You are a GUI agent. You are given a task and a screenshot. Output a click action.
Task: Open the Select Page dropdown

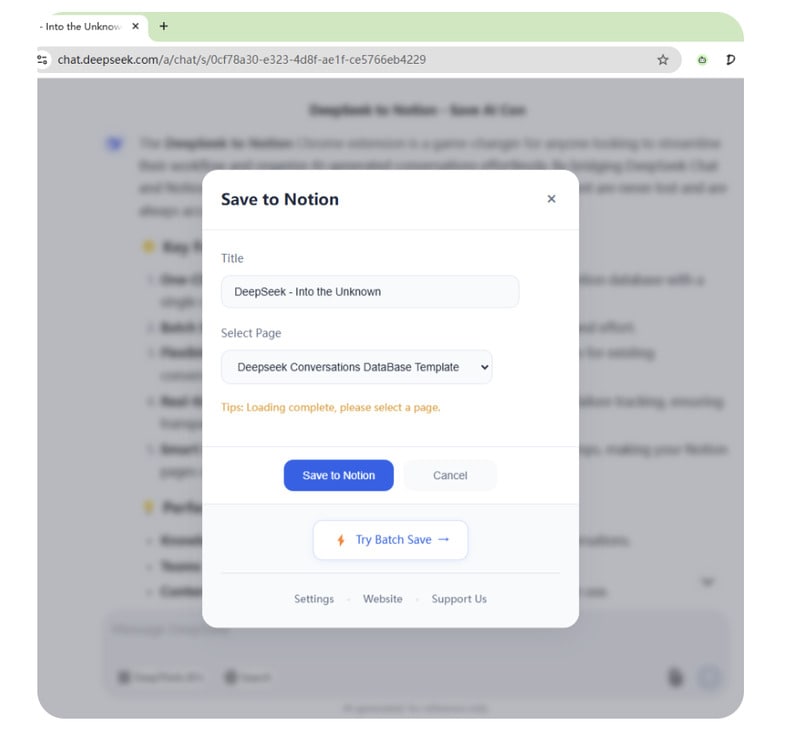pyautogui.click(x=357, y=367)
